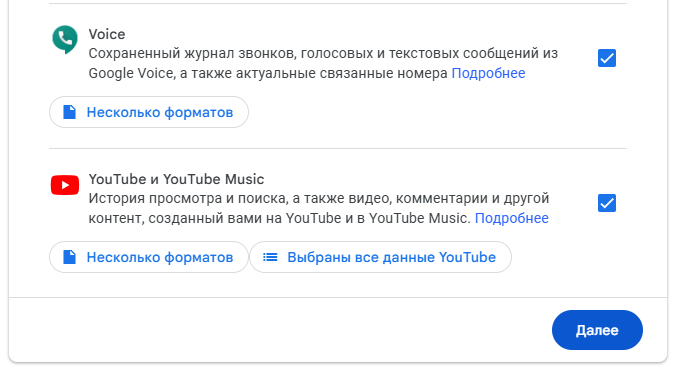The image size is (674, 369).
Task: Click the Далее button
Action: [x=597, y=330]
